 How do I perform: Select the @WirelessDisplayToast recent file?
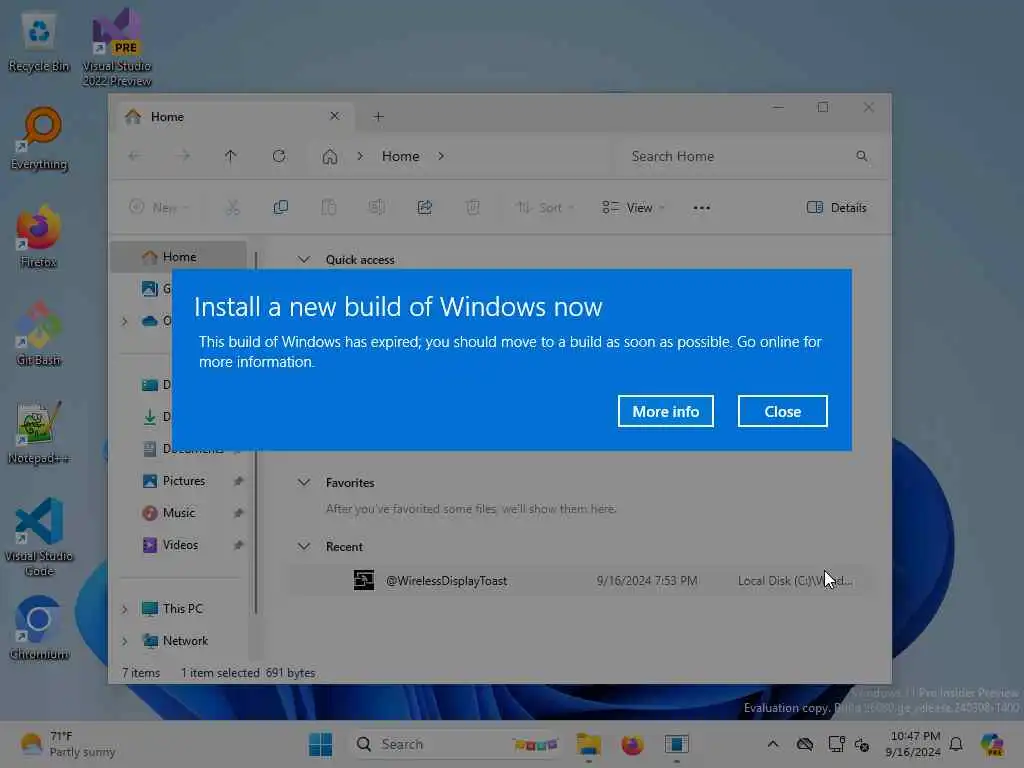point(579,581)
